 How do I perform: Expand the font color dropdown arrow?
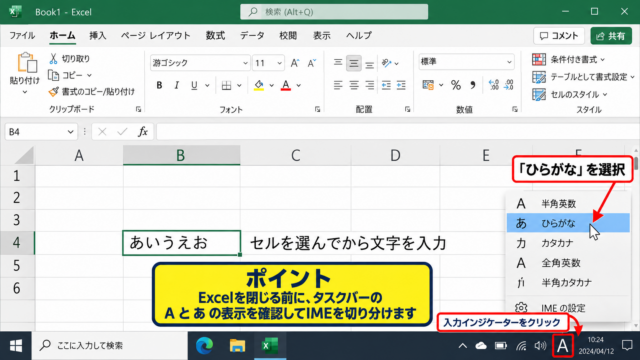299,85
